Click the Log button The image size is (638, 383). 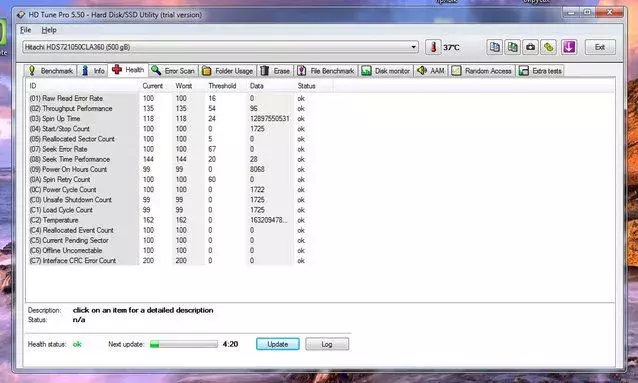click(327, 344)
